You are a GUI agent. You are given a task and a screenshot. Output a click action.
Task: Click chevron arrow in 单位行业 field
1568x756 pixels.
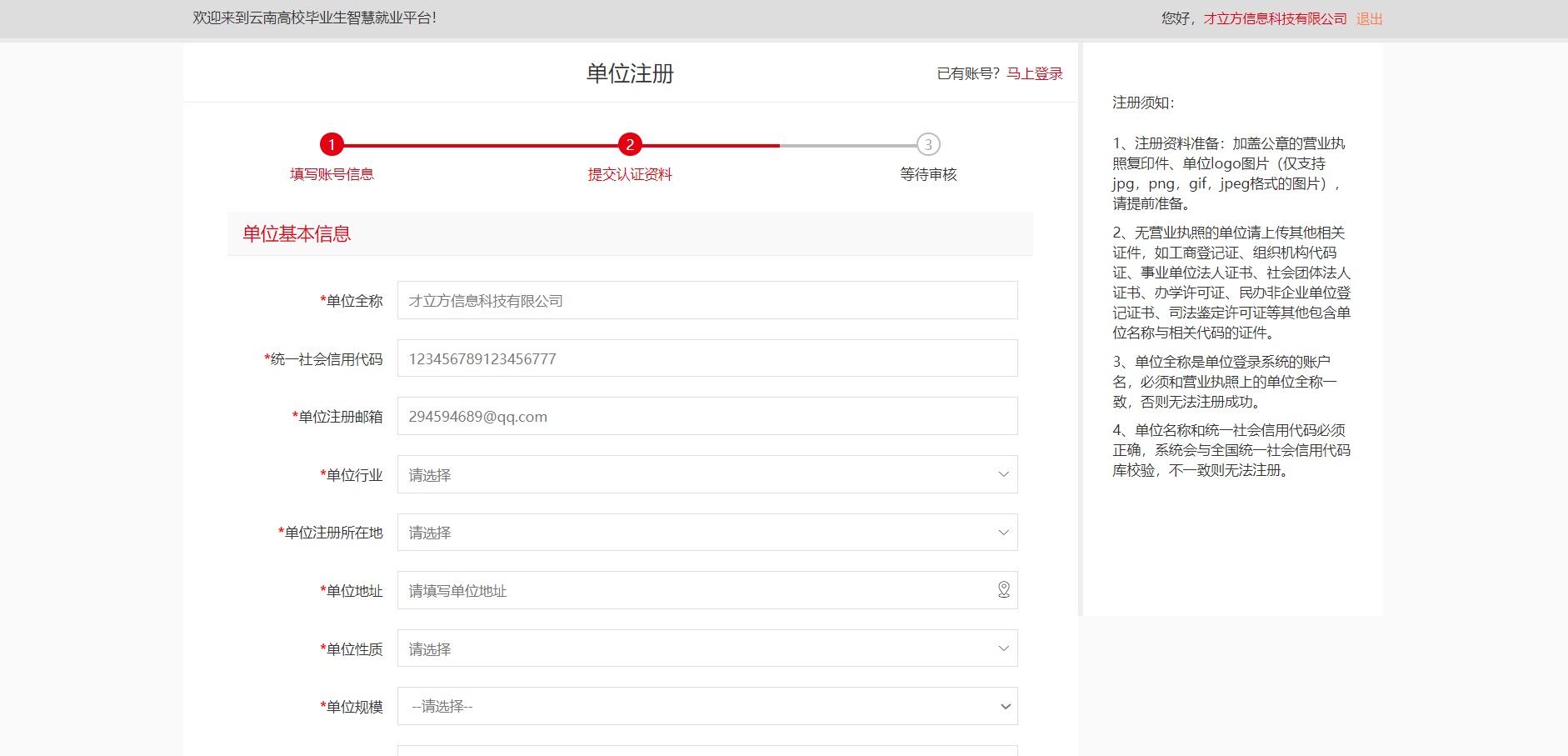coord(1003,474)
